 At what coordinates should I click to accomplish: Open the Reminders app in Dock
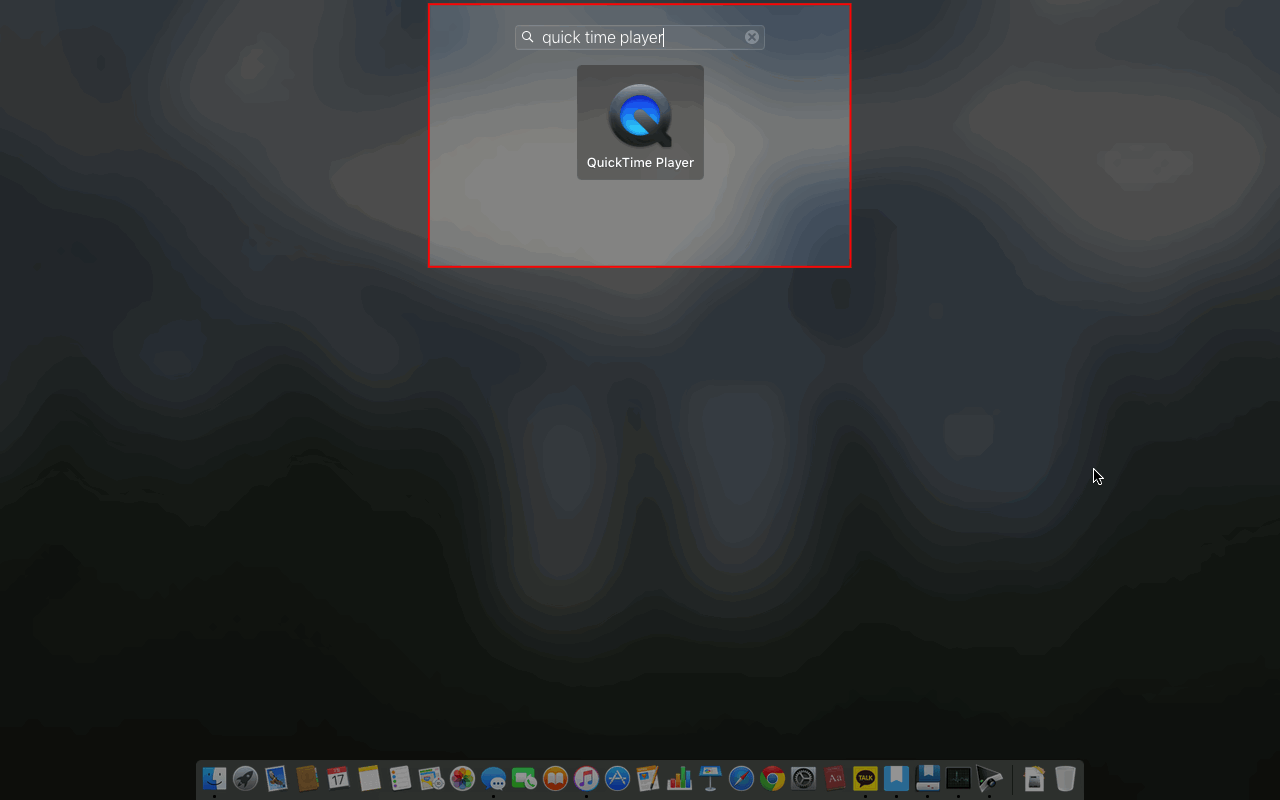tap(400, 778)
